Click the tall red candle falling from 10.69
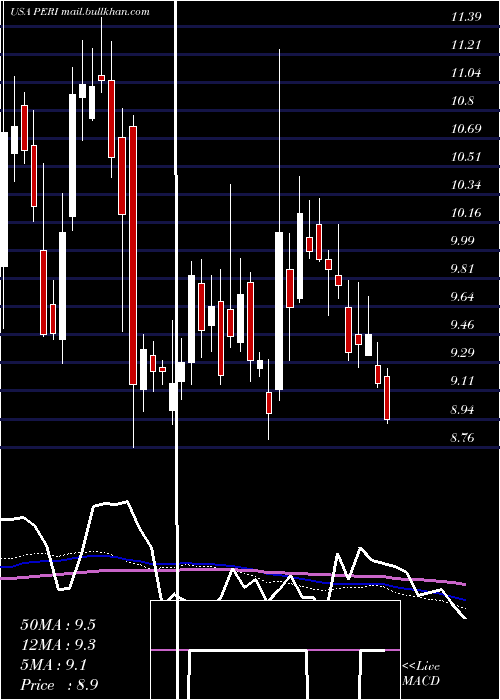Image resolution: width=500 pixels, height=700 pixels. [133, 255]
